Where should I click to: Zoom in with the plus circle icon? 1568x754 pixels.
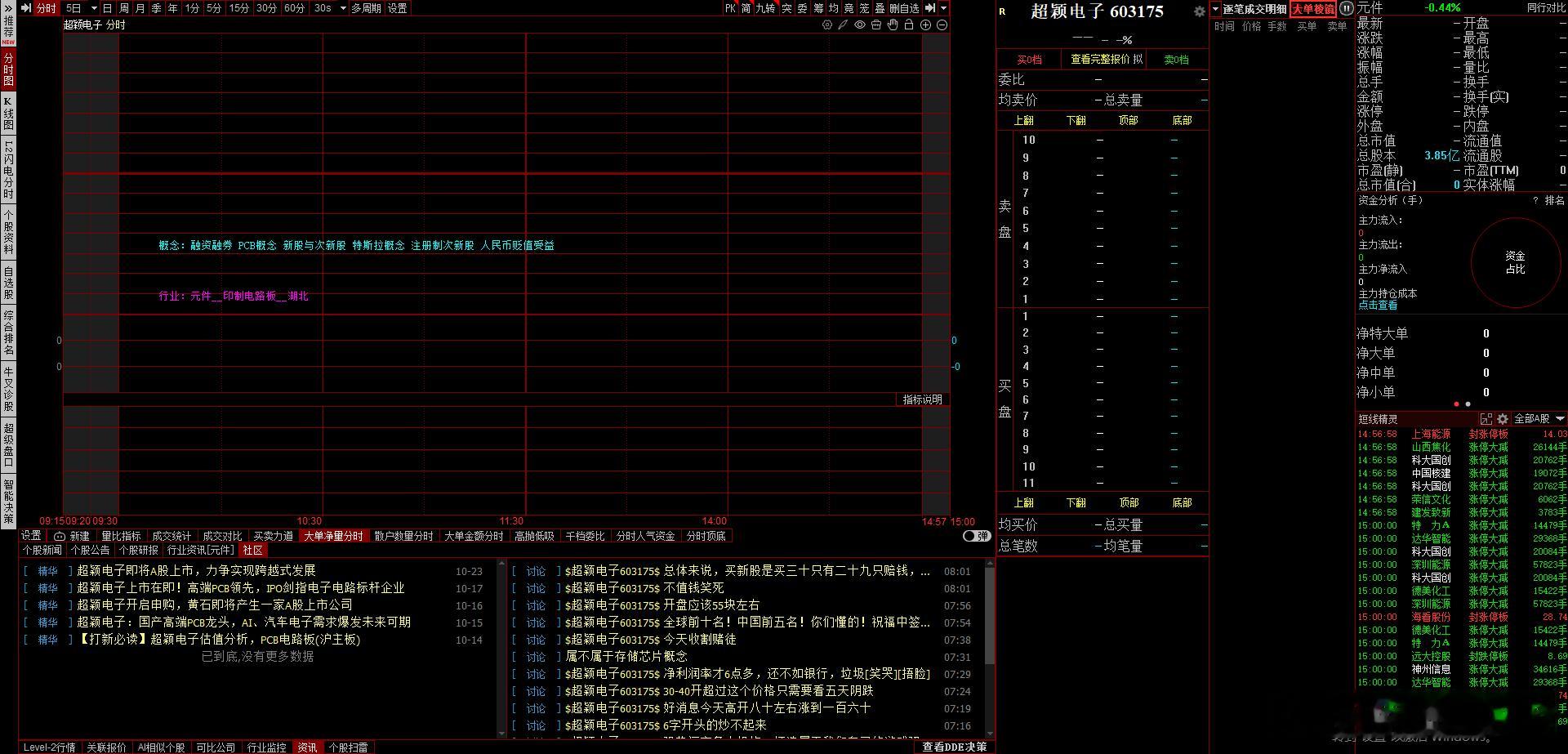point(925,25)
